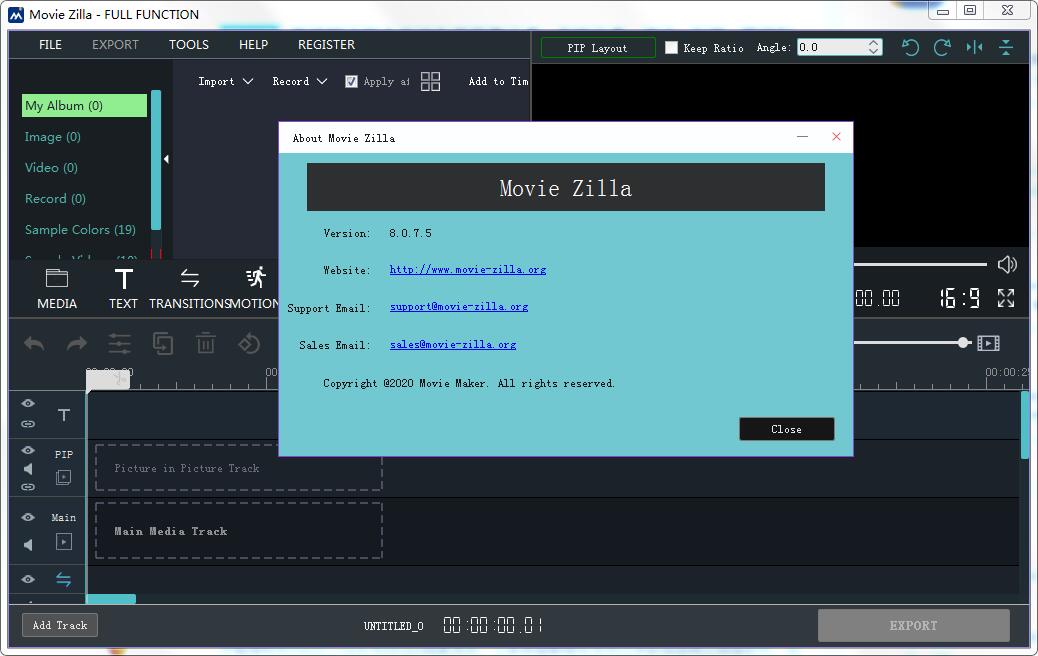Adjust the timeline zoom slider handle

point(964,343)
